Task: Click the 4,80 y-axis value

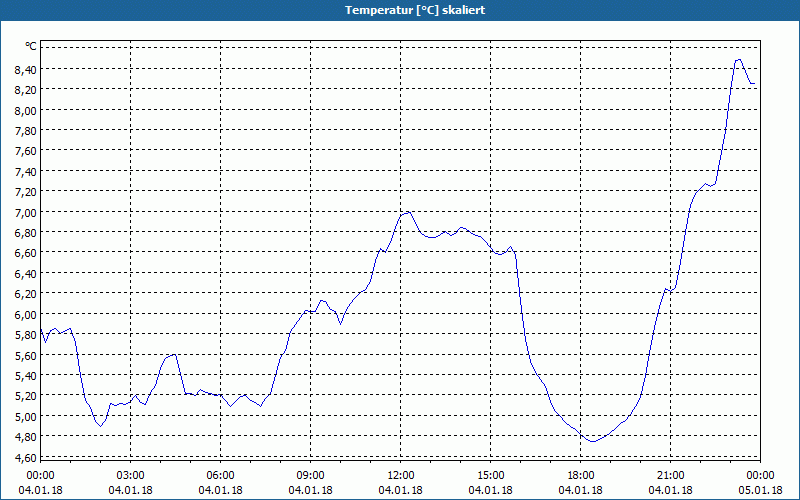Action: coord(26,437)
